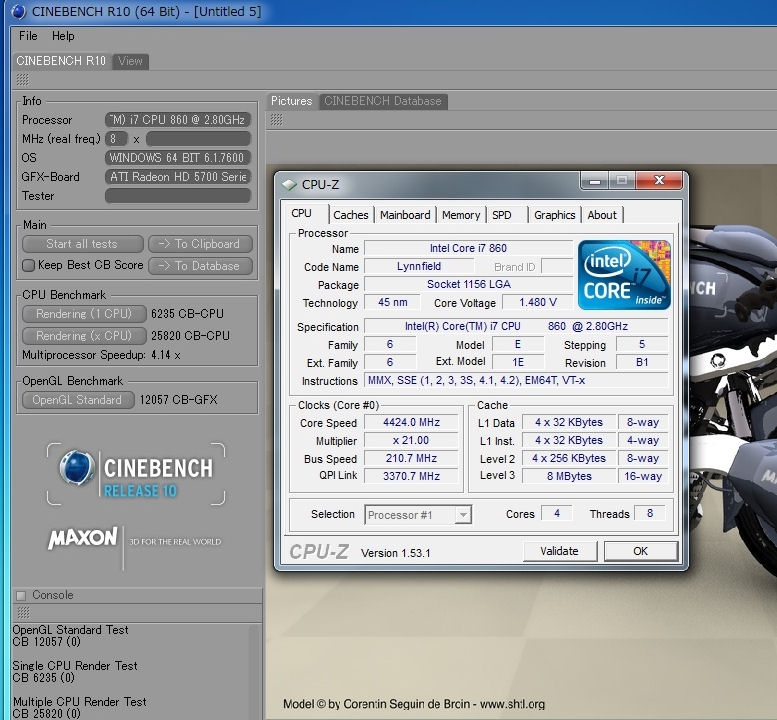
Task: Click the CINEBENCH app icon in title bar
Action: pos(18,11)
